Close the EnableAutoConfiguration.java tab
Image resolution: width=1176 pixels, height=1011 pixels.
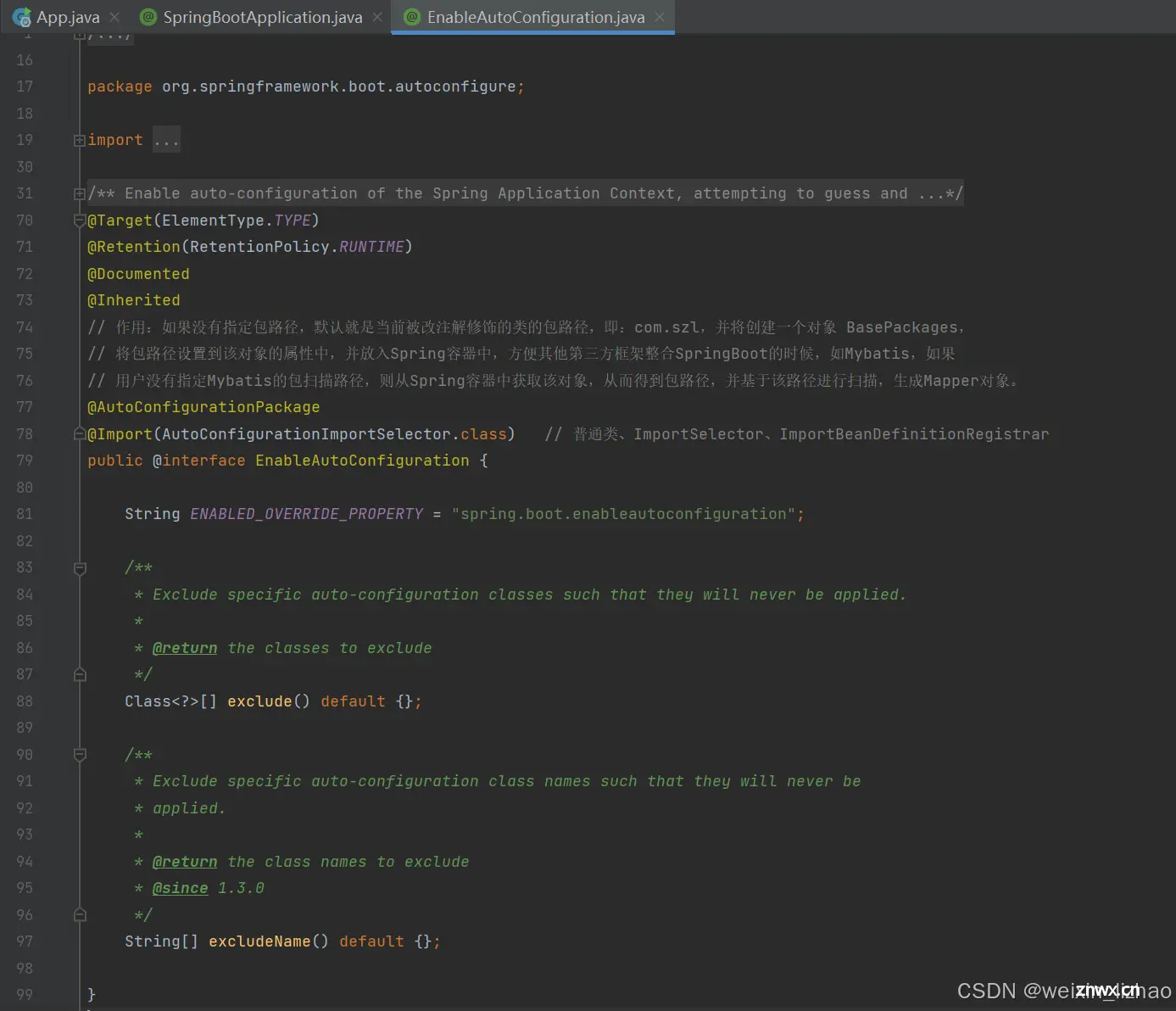[x=660, y=17]
